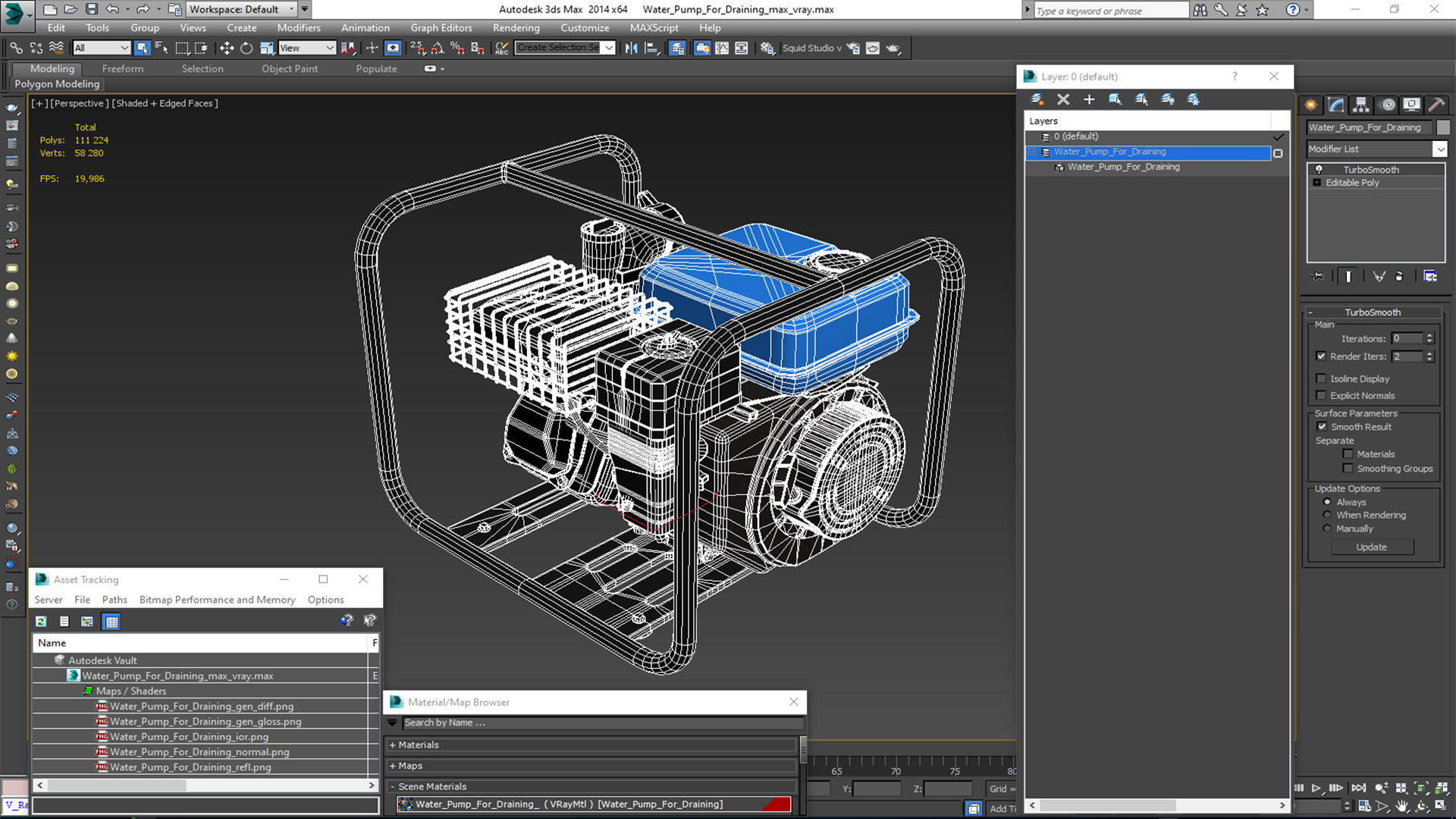Collapse Water_Pump_For_Draining layer in Layer window

click(x=1032, y=152)
